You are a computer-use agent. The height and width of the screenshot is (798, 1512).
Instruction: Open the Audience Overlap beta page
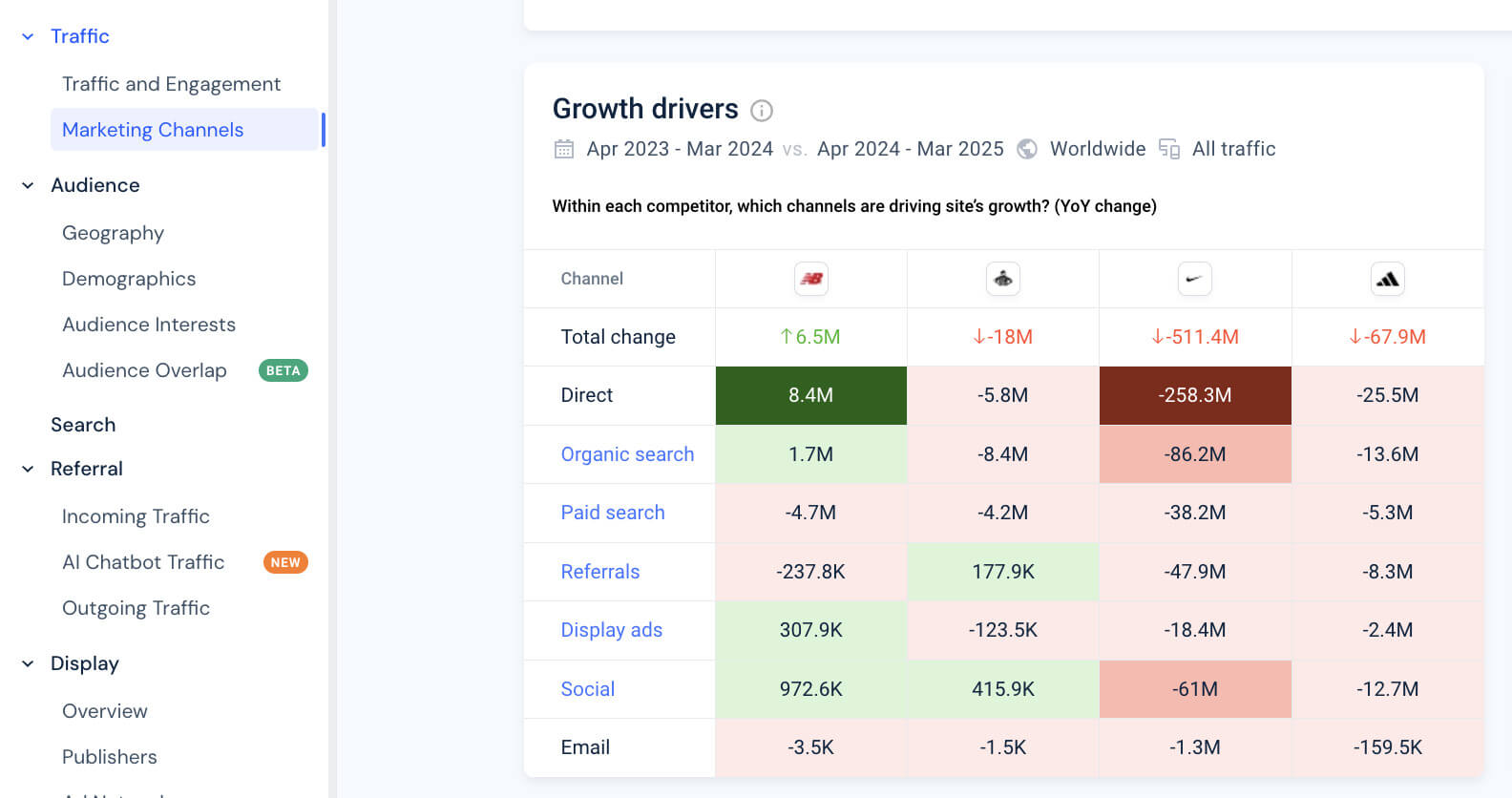pyautogui.click(x=144, y=370)
